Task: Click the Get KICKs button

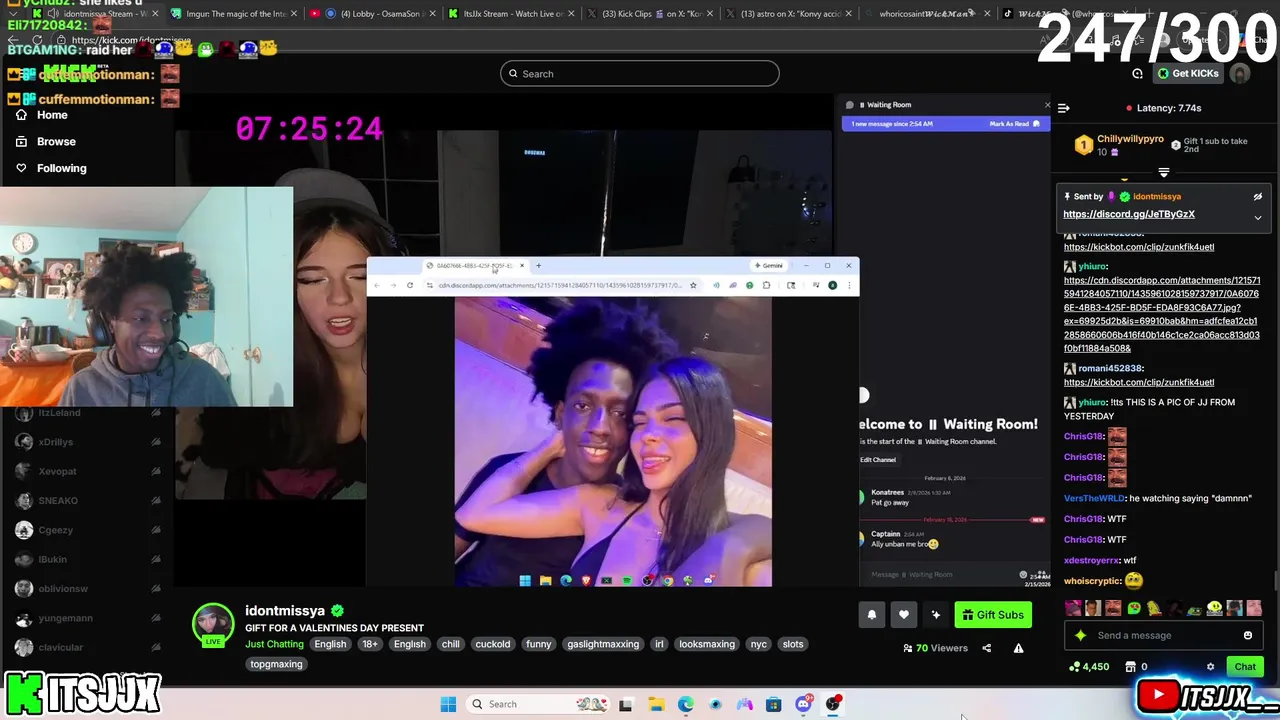Action: [x=1188, y=74]
